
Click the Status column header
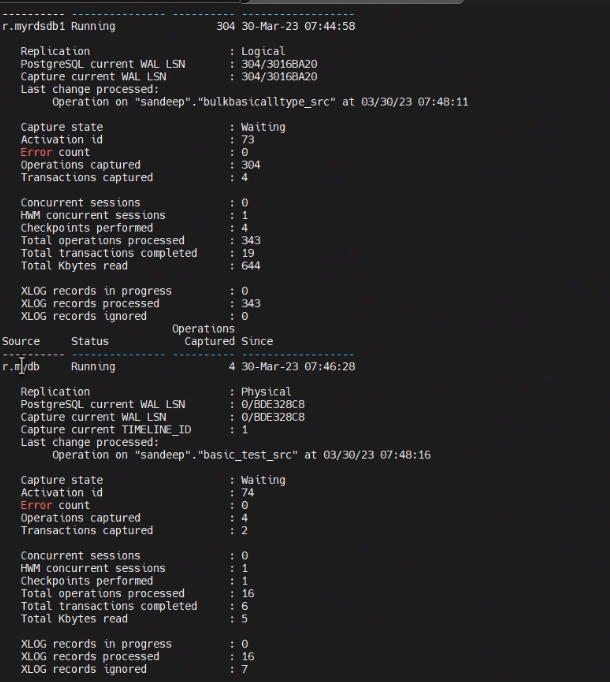[x=90, y=341]
